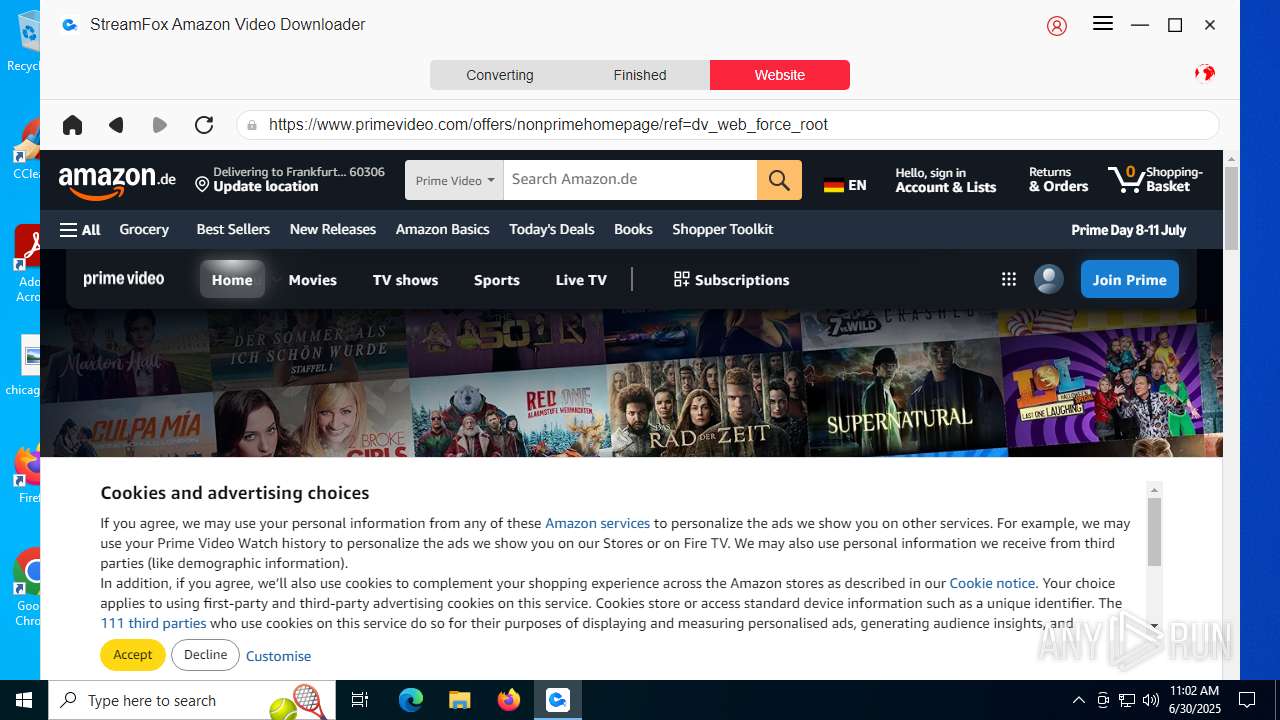Open Returns & Orders

click(1058, 180)
